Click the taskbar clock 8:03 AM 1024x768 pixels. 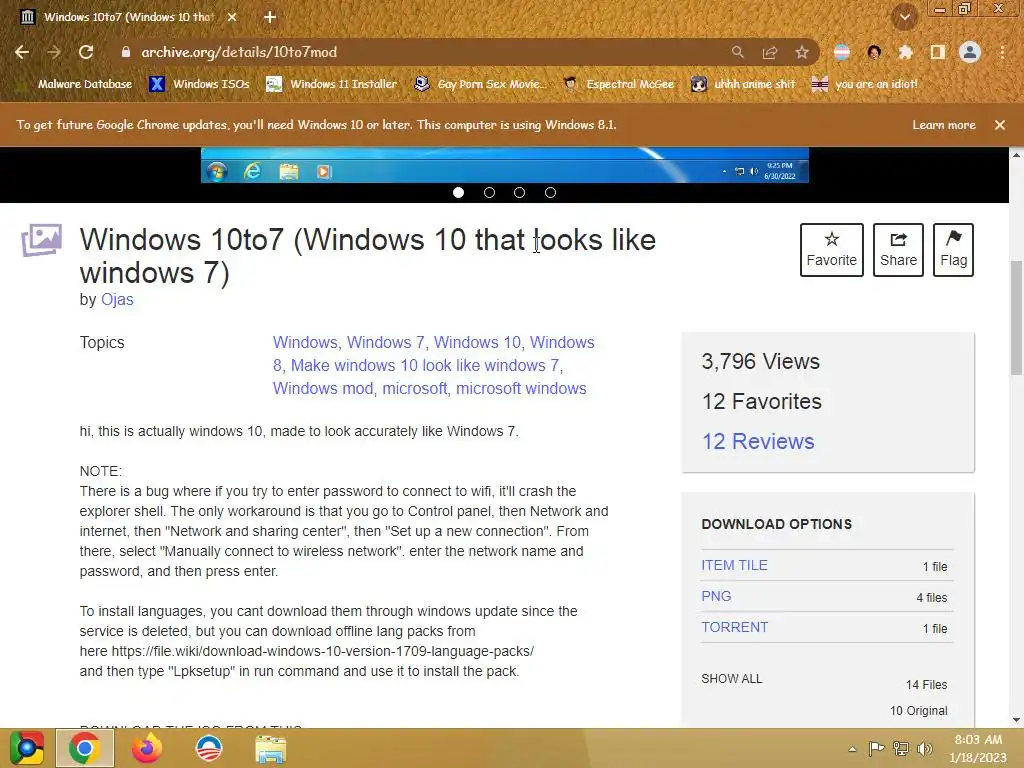click(978, 749)
